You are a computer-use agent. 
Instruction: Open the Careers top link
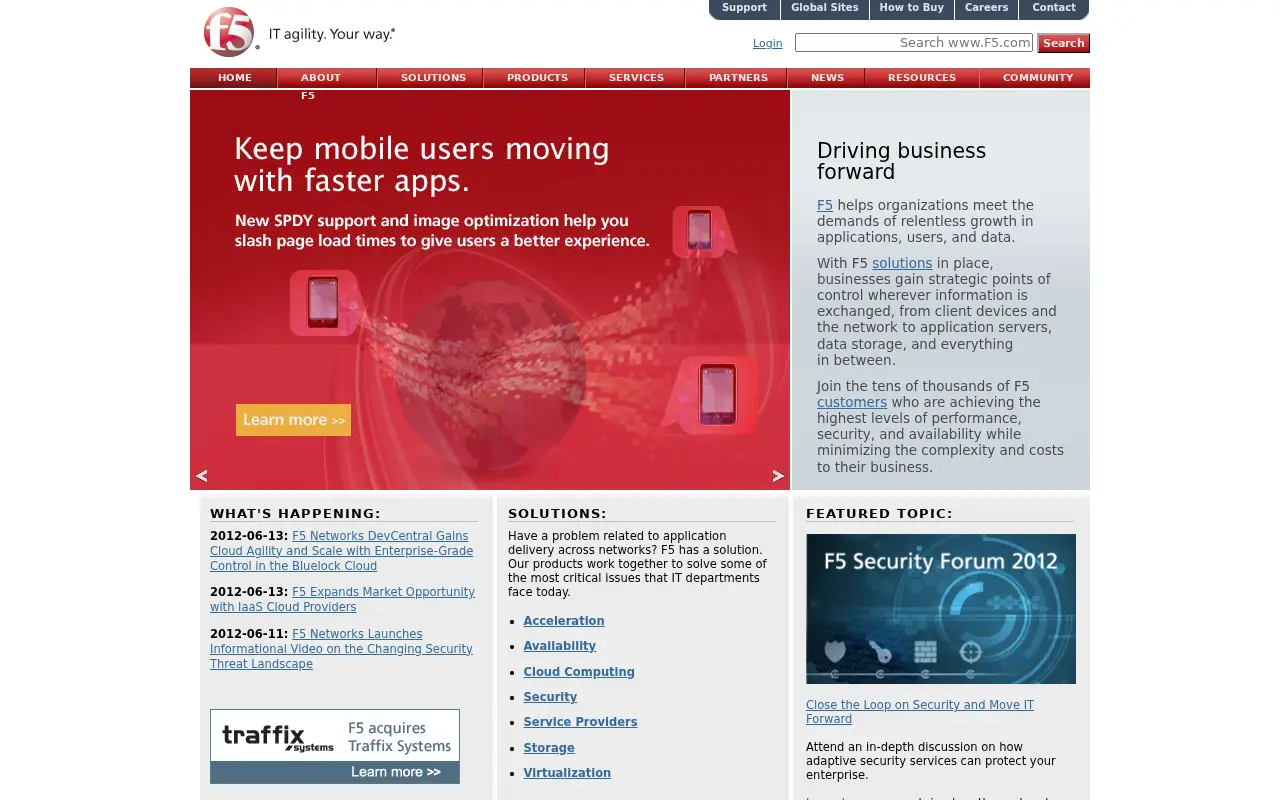(986, 8)
